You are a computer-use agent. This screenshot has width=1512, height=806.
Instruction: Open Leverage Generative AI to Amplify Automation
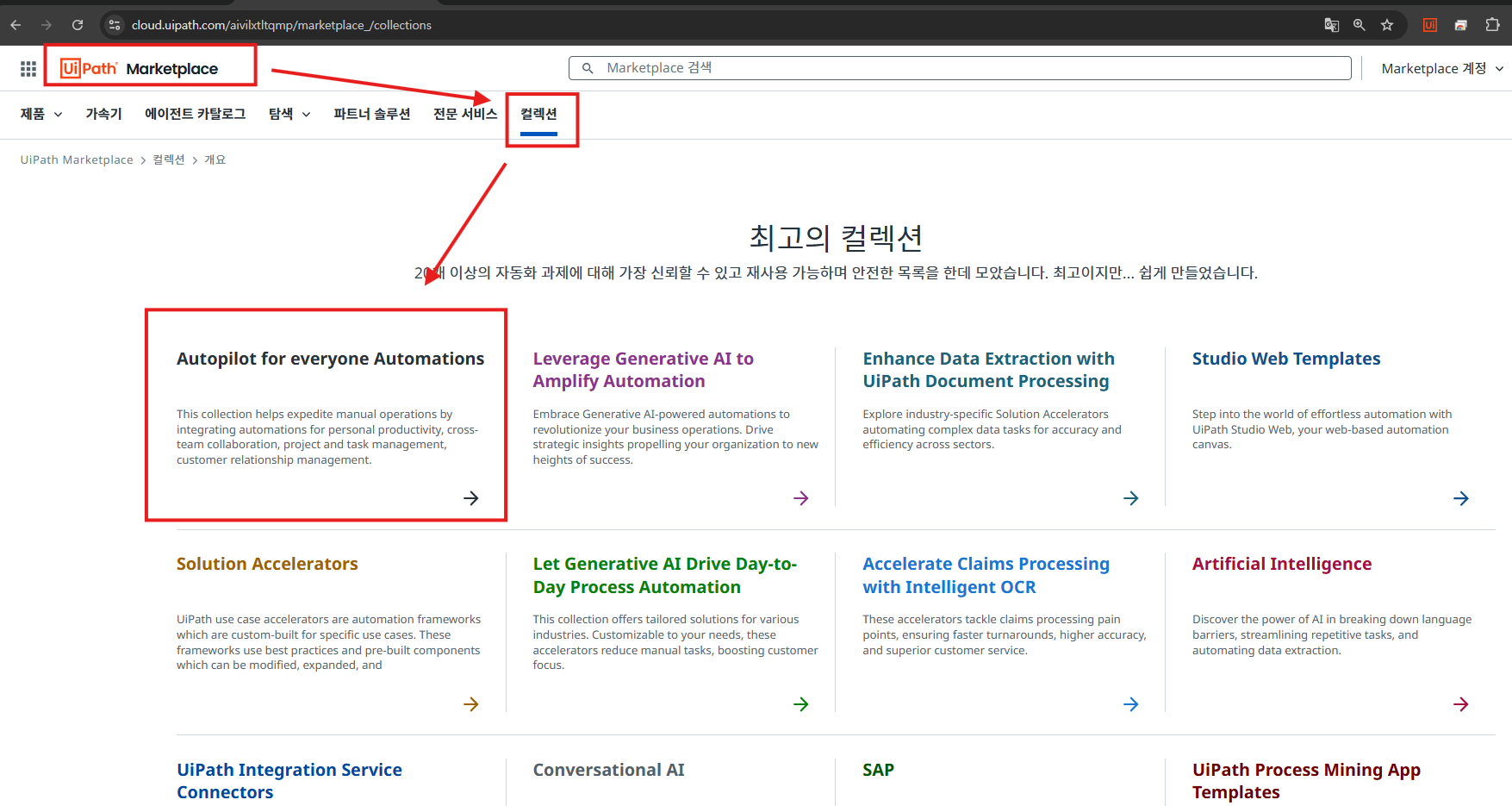[644, 370]
